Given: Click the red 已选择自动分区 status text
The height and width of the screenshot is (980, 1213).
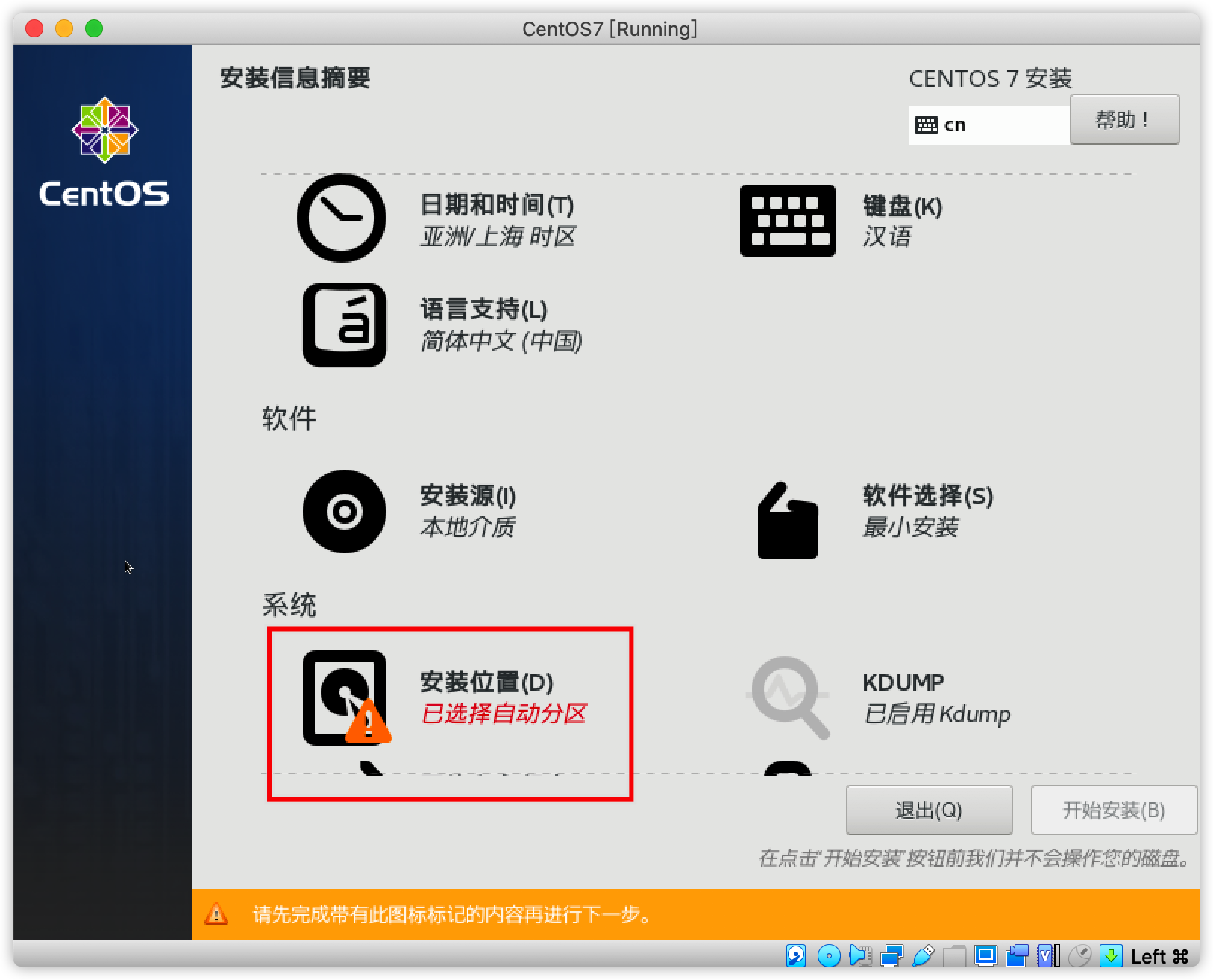Looking at the screenshot, I should click(504, 714).
